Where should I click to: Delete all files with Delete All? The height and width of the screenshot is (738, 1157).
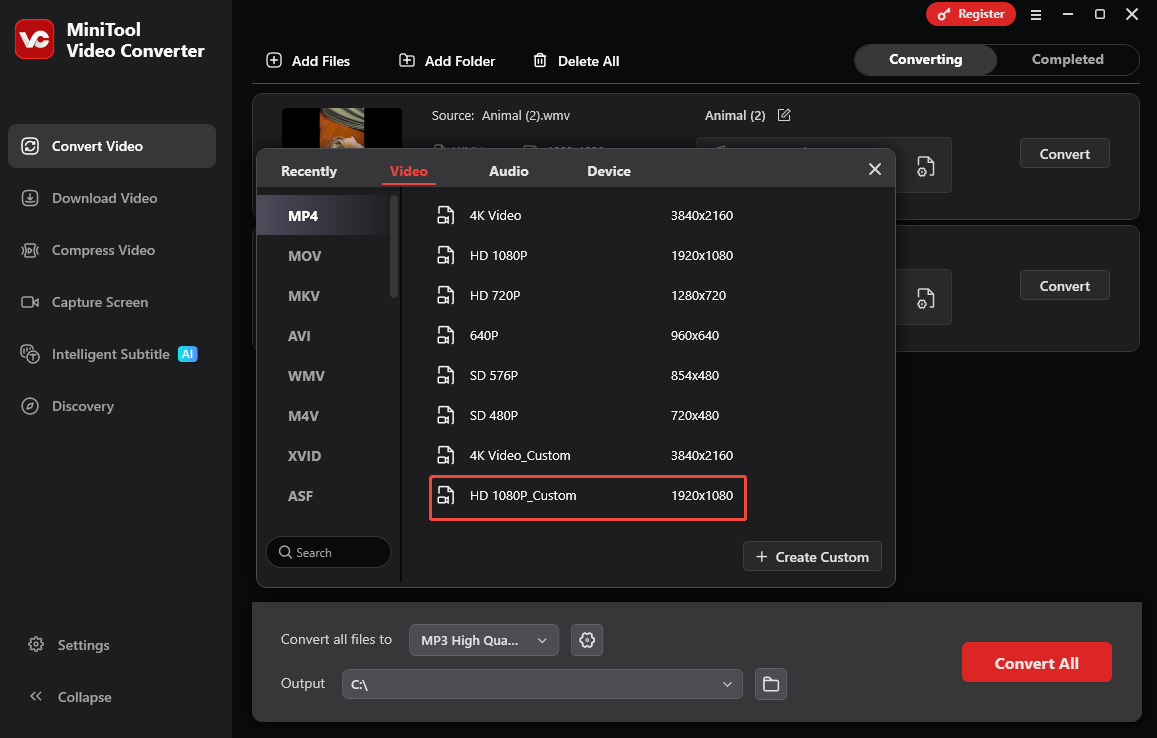(576, 60)
